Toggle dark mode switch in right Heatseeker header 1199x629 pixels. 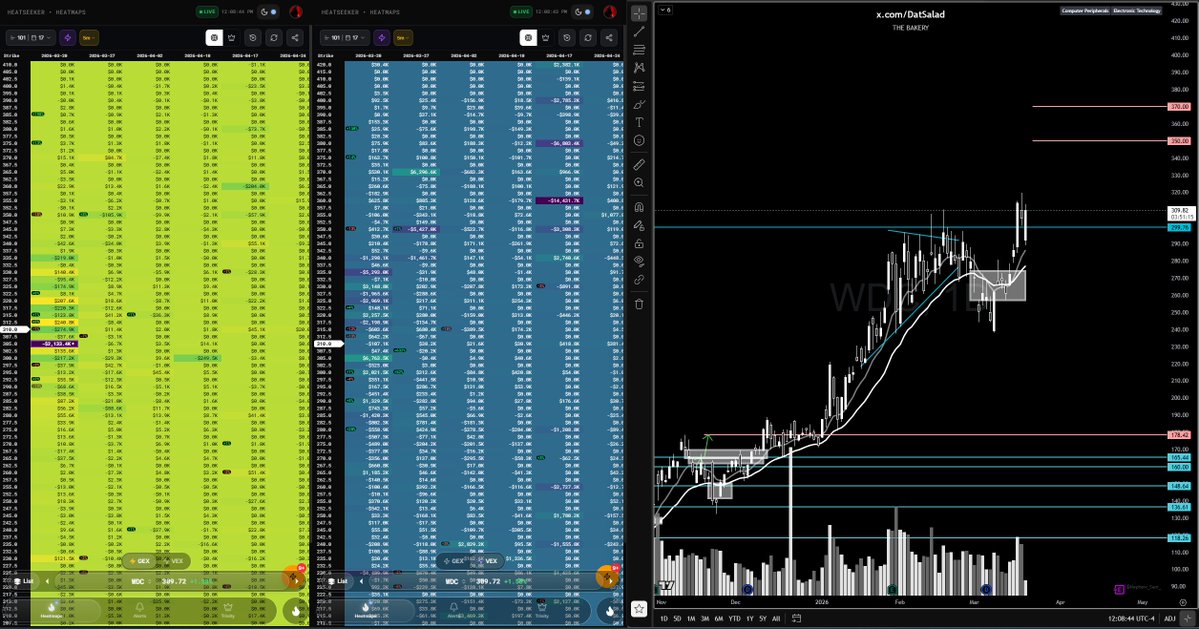pos(583,12)
